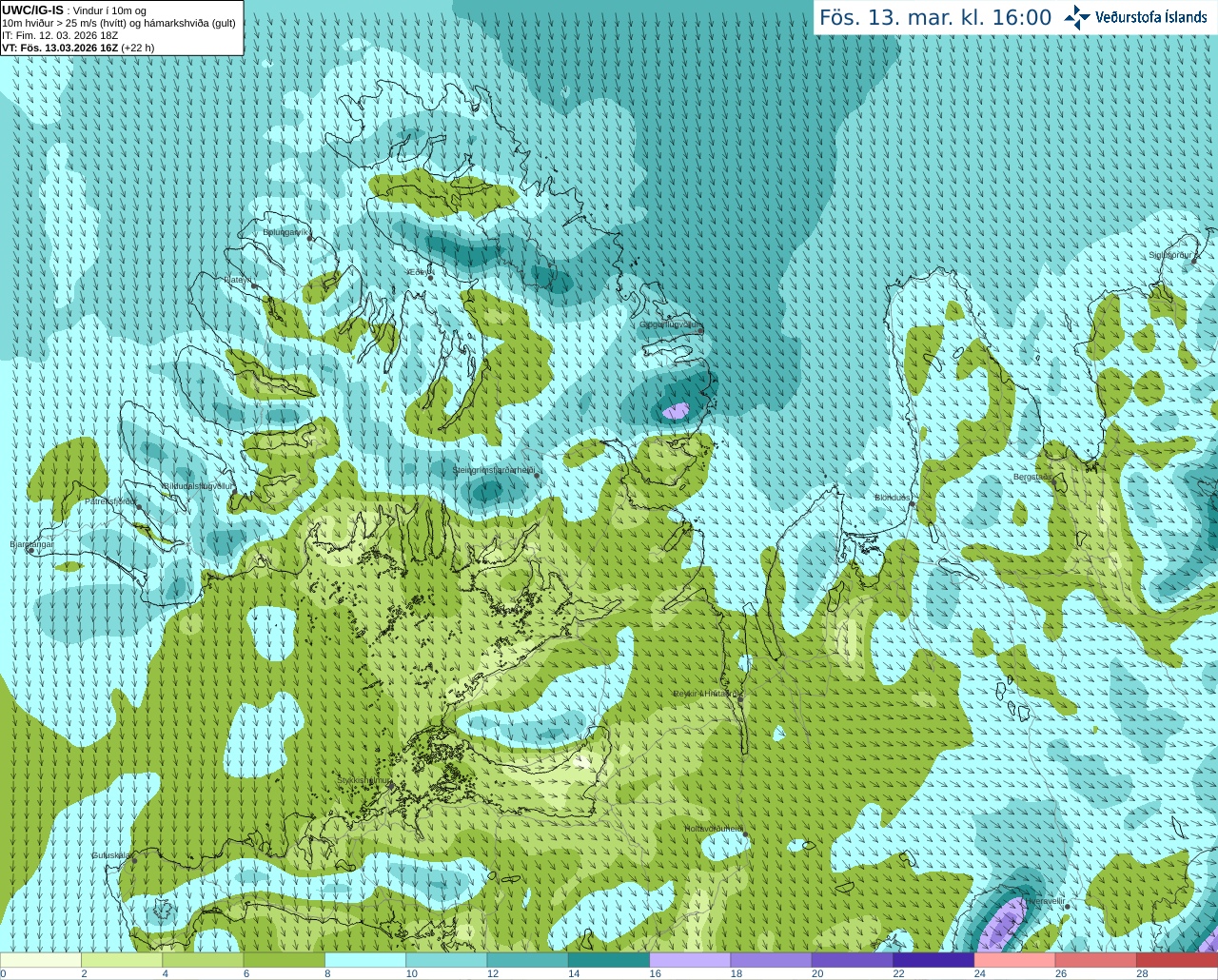This screenshot has width=1218, height=980.
Task: Click the above-28 m/s dark red legend swatch
Action: click(1177, 960)
